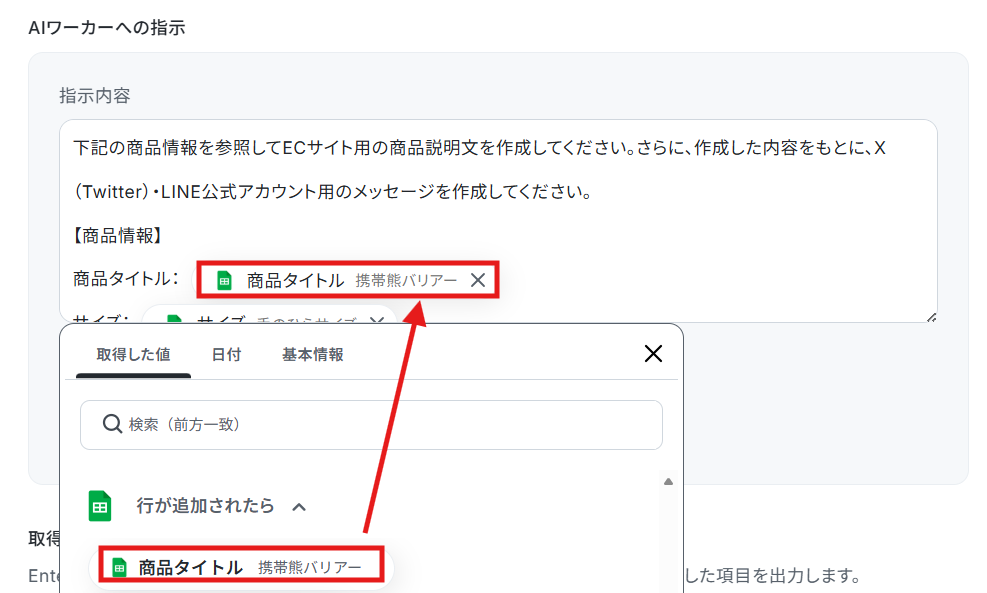Switch to the 取得した値 tab

133,355
